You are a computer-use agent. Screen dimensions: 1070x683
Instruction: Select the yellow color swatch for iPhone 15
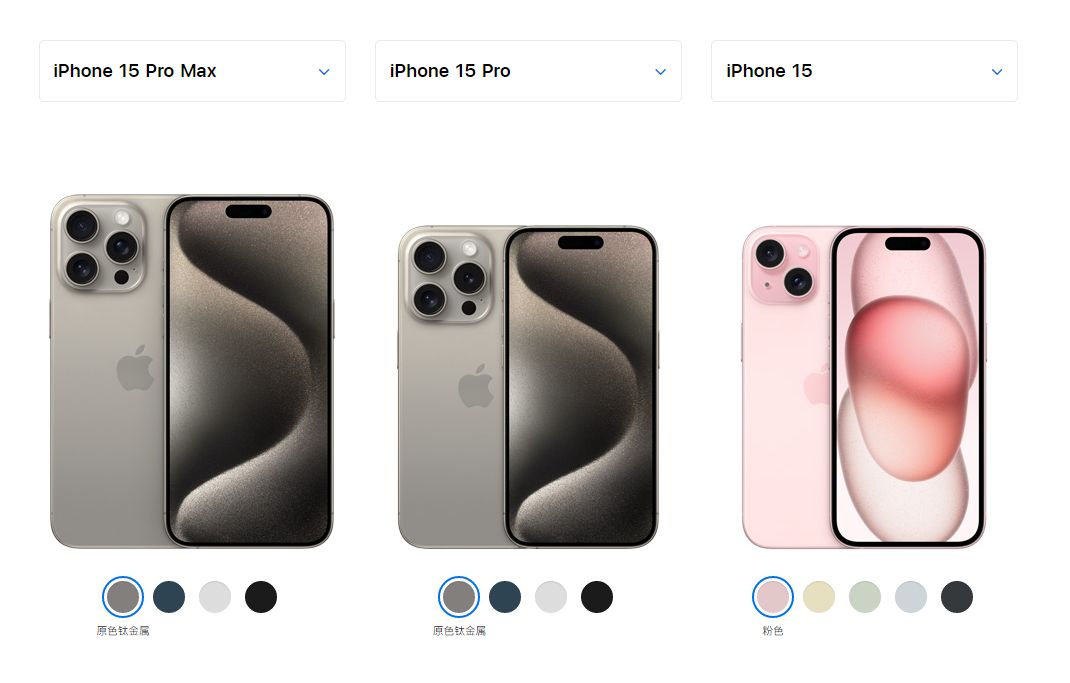pos(819,597)
